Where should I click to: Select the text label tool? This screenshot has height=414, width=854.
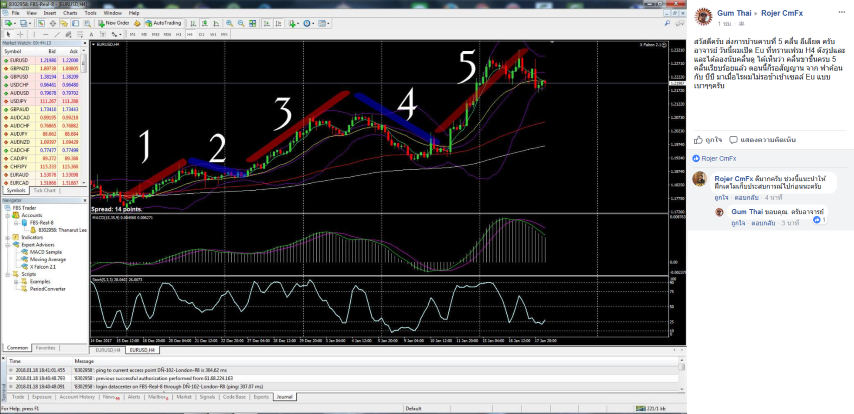(103, 34)
